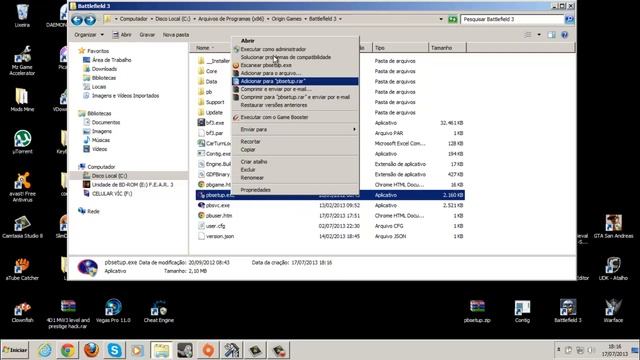The height and width of the screenshot is (360, 640).
Task: Choose Propriedades in the context menu
Action: pos(296,190)
